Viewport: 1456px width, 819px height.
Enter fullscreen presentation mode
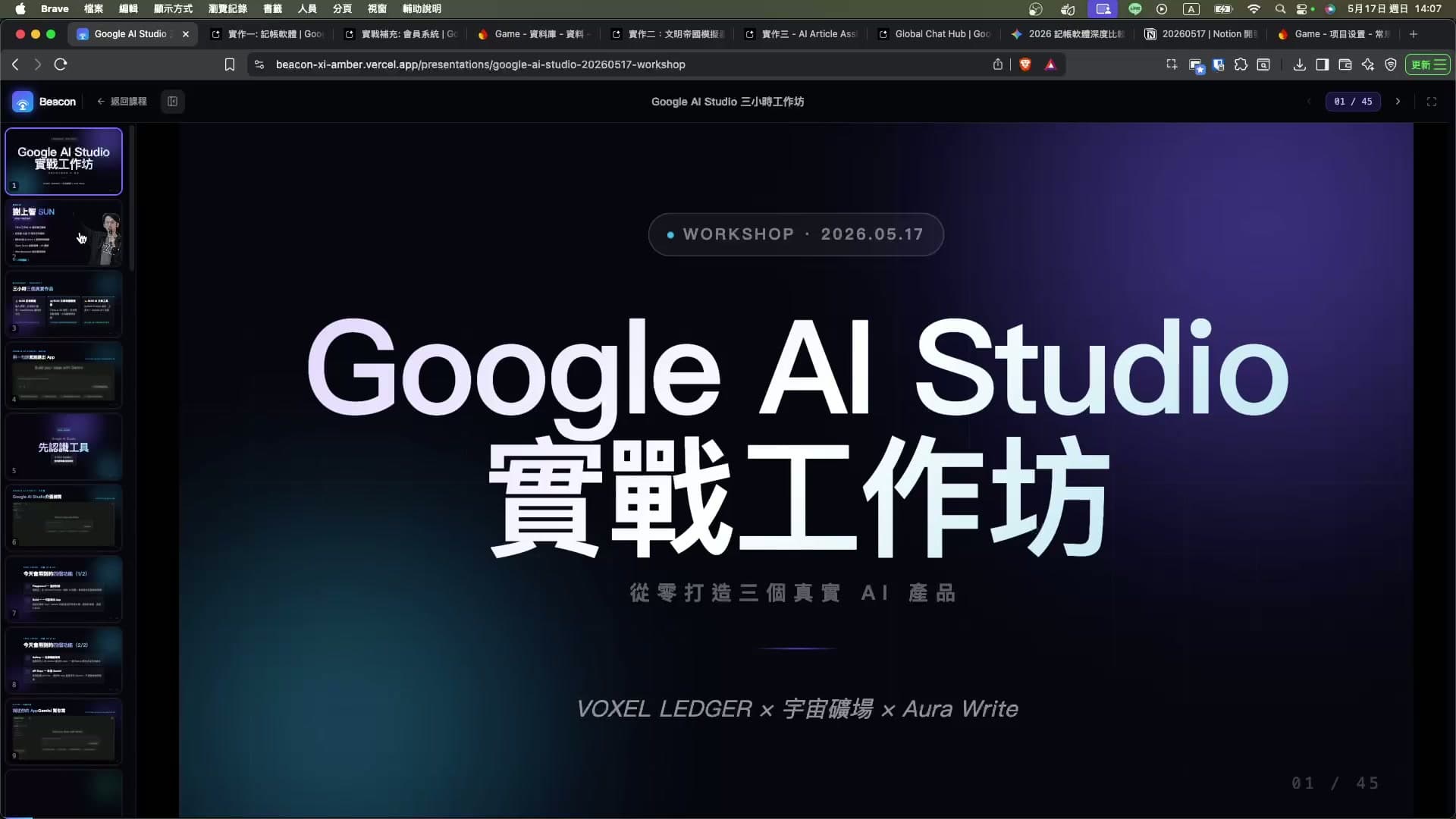[x=1432, y=102]
